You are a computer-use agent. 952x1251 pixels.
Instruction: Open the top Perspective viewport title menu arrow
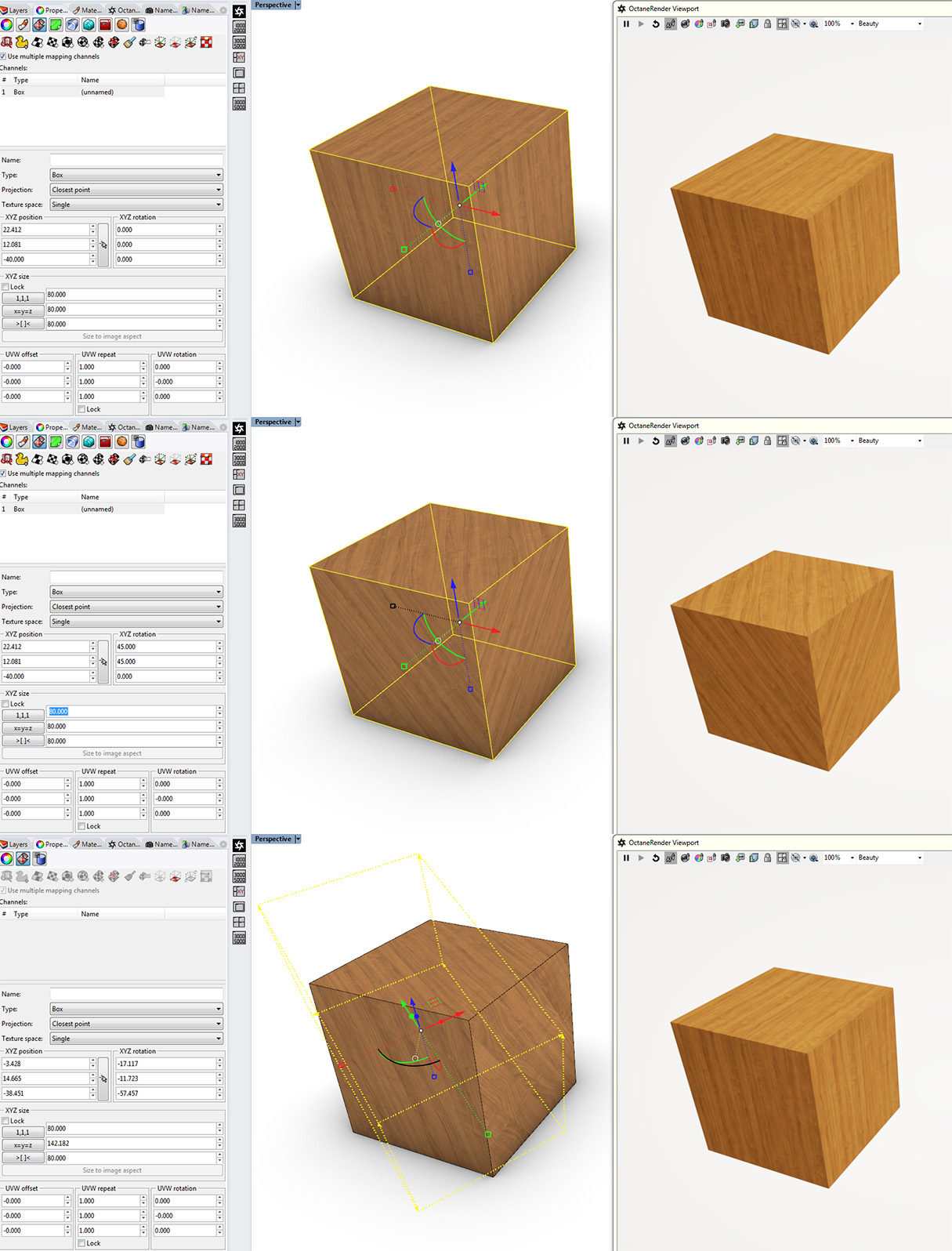(298, 5)
